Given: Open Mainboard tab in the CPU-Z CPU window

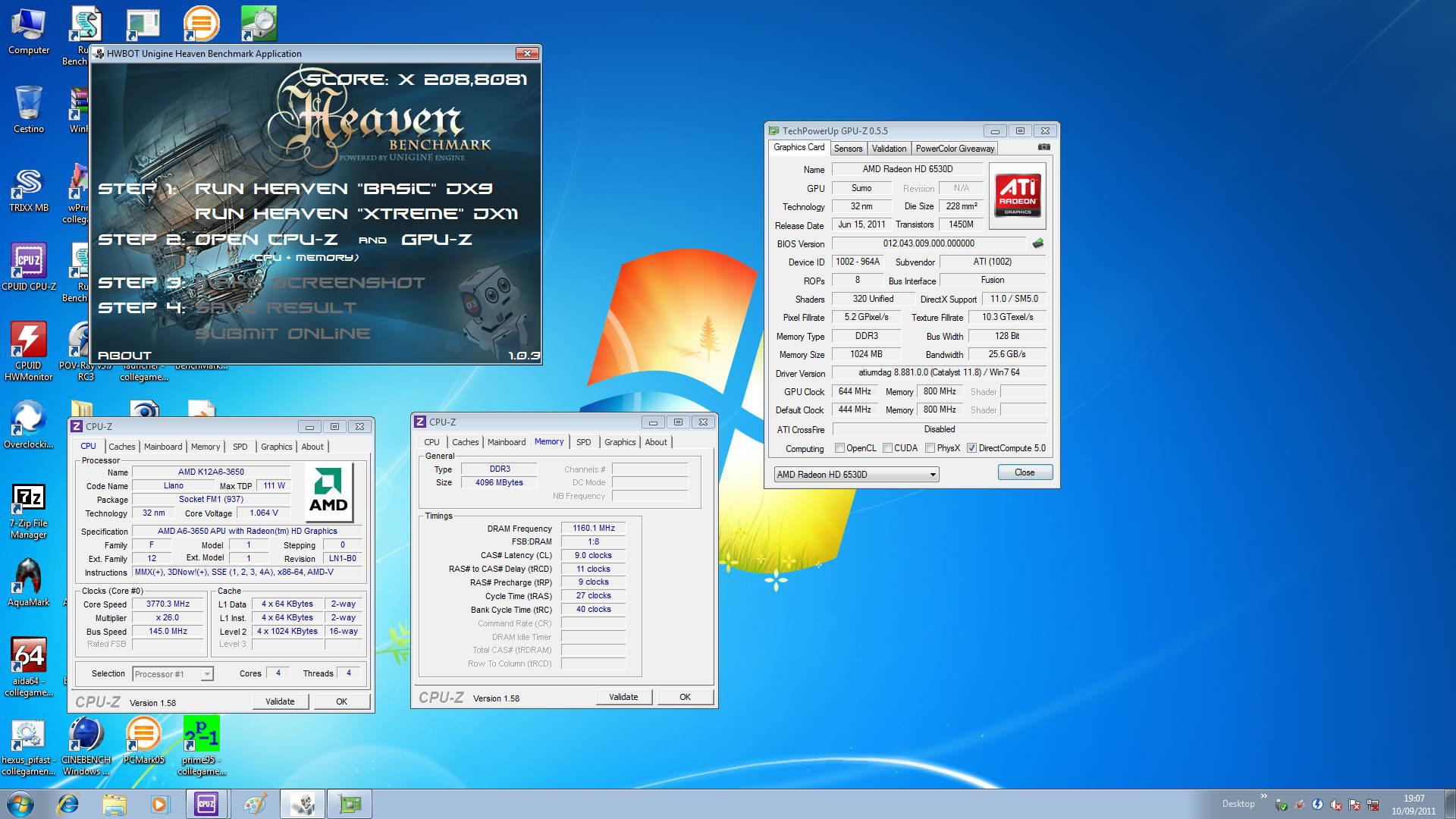Looking at the screenshot, I should pyautogui.click(x=163, y=447).
